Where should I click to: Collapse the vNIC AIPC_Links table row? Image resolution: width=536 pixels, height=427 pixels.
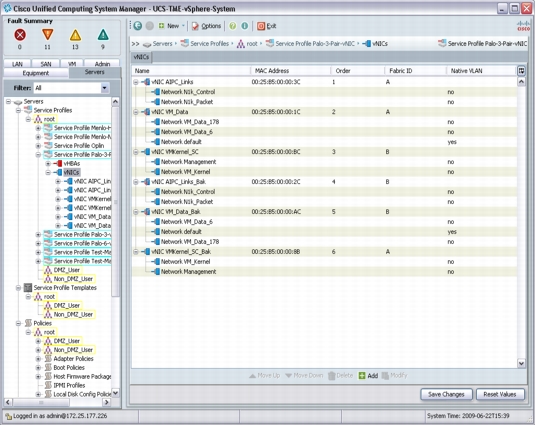[x=136, y=82]
